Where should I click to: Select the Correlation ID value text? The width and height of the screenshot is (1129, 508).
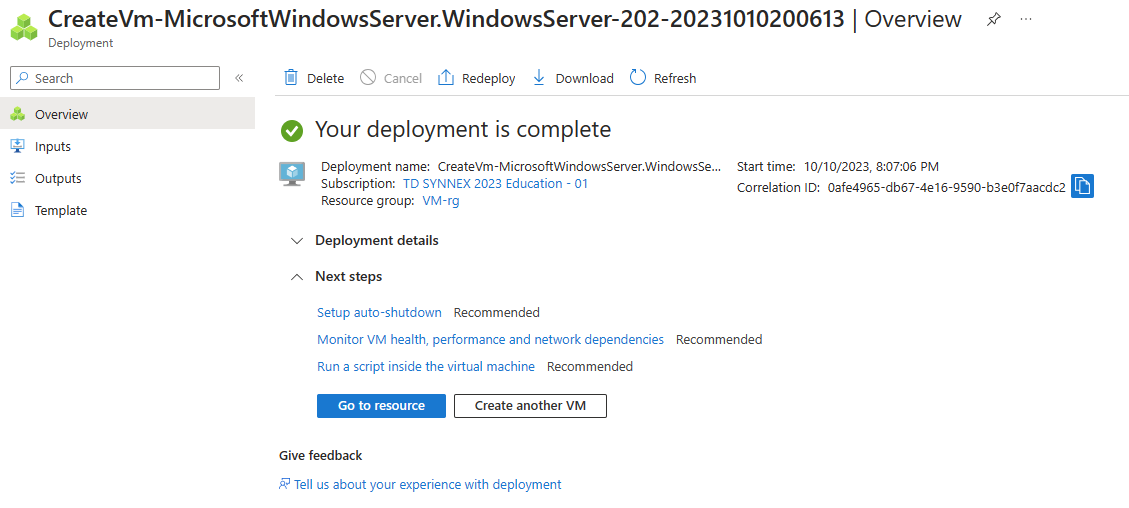(946, 187)
